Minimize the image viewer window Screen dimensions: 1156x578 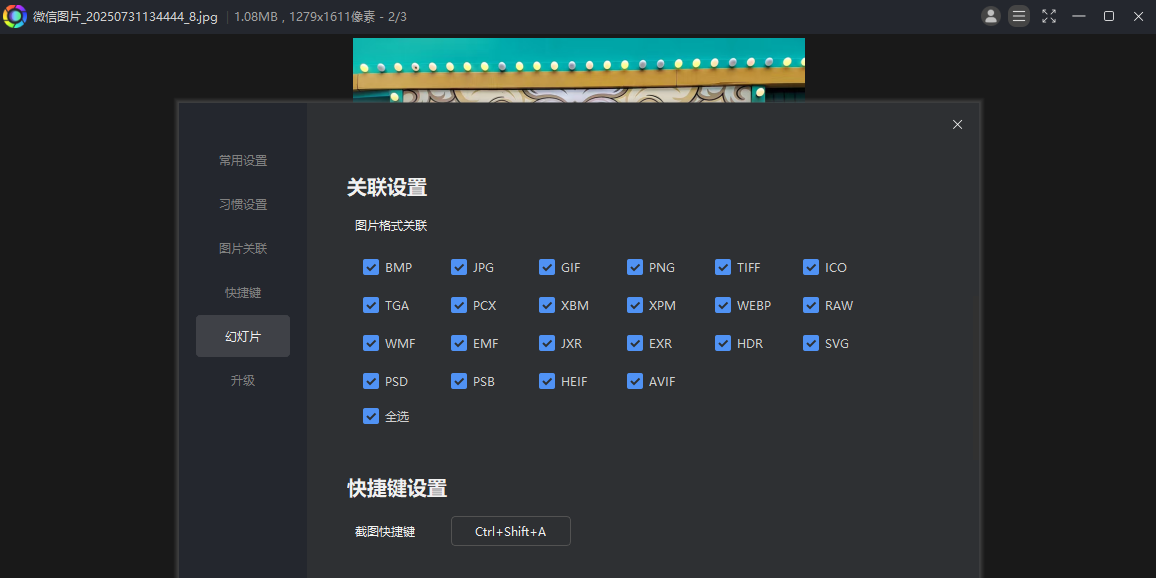1079,16
